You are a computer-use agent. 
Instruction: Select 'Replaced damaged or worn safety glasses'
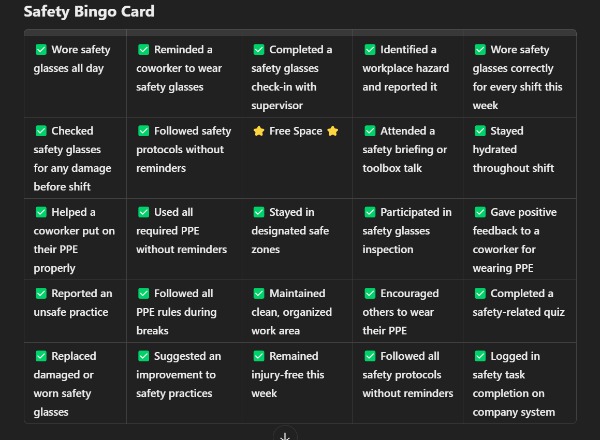pos(73,384)
